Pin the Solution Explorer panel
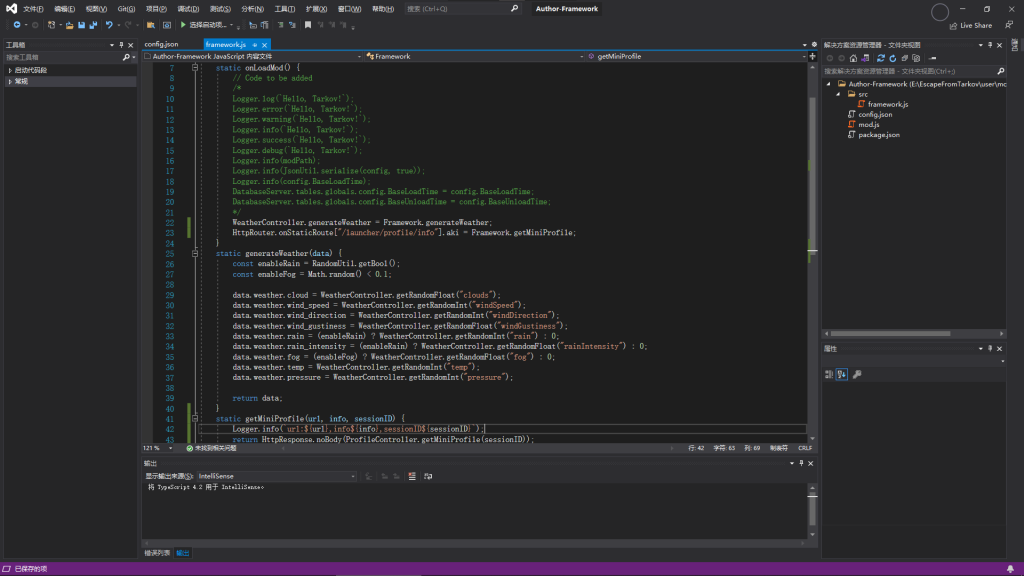The height and width of the screenshot is (576, 1024). [990, 45]
